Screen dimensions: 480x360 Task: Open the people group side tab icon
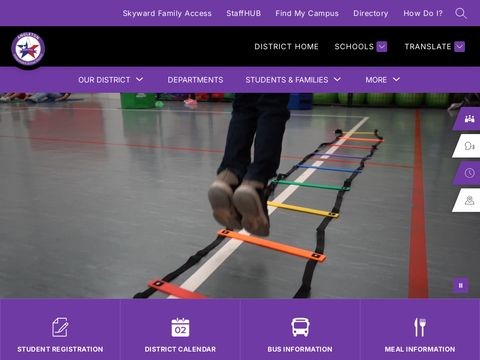(470, 119)
